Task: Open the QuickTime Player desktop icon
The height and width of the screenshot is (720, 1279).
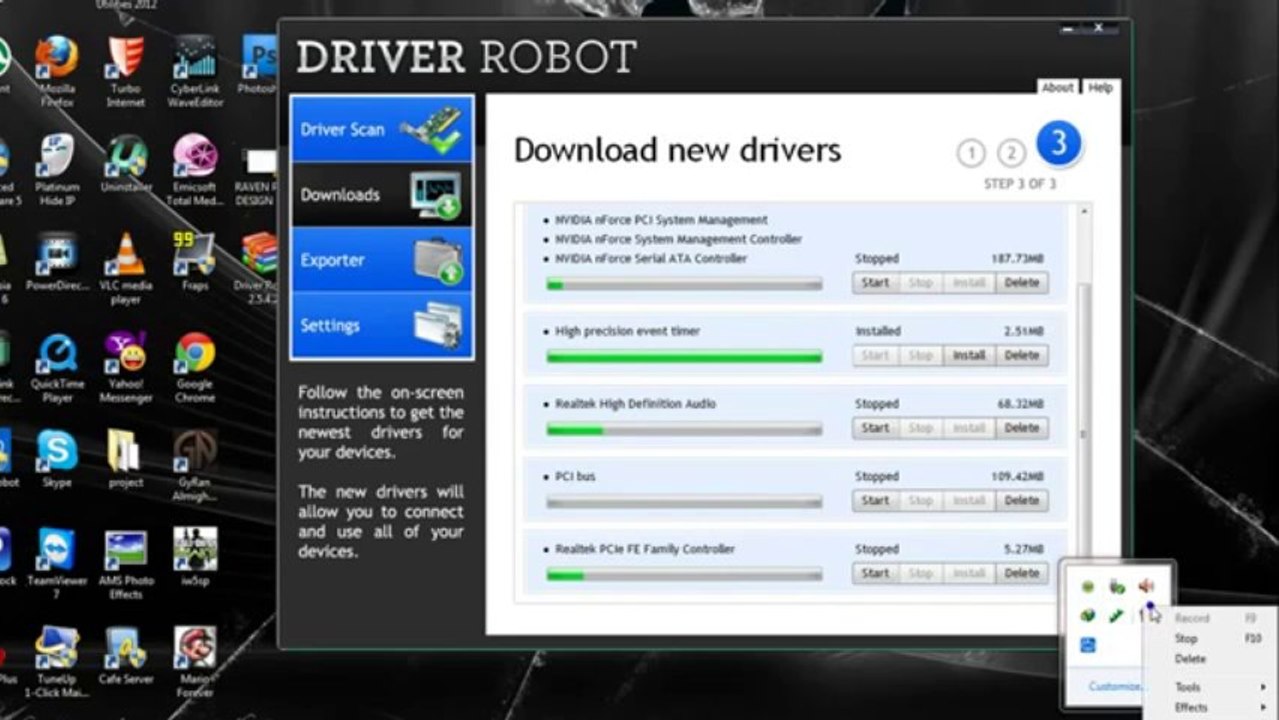Action: tap(57, 366)
